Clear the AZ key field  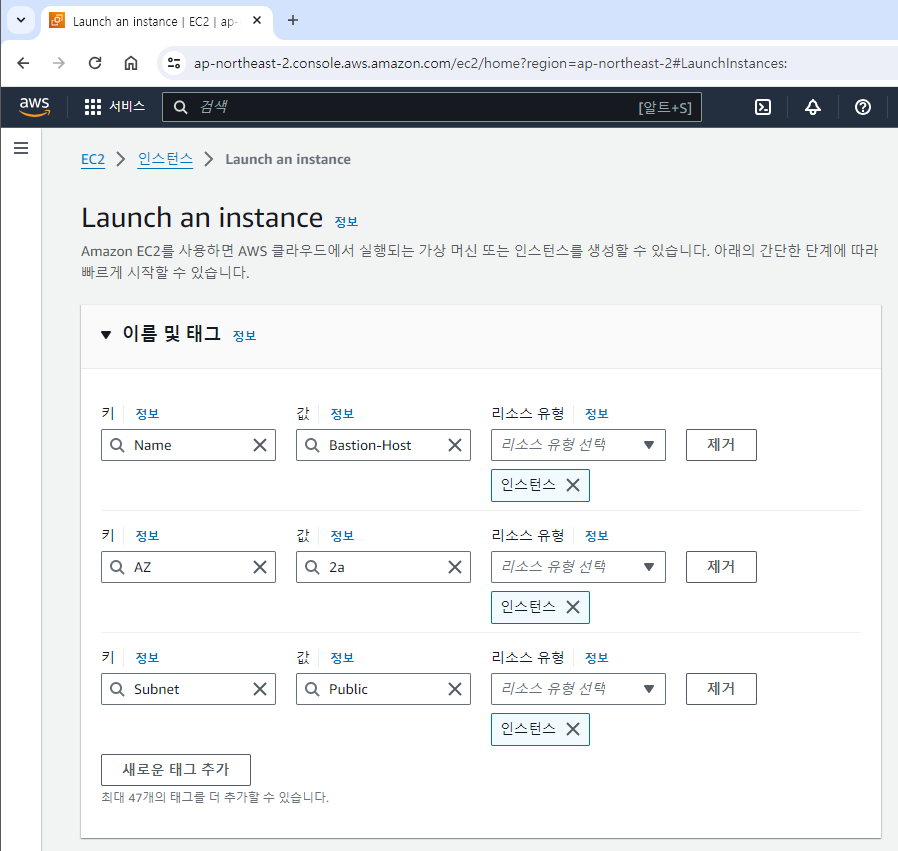tap(260, 567)
